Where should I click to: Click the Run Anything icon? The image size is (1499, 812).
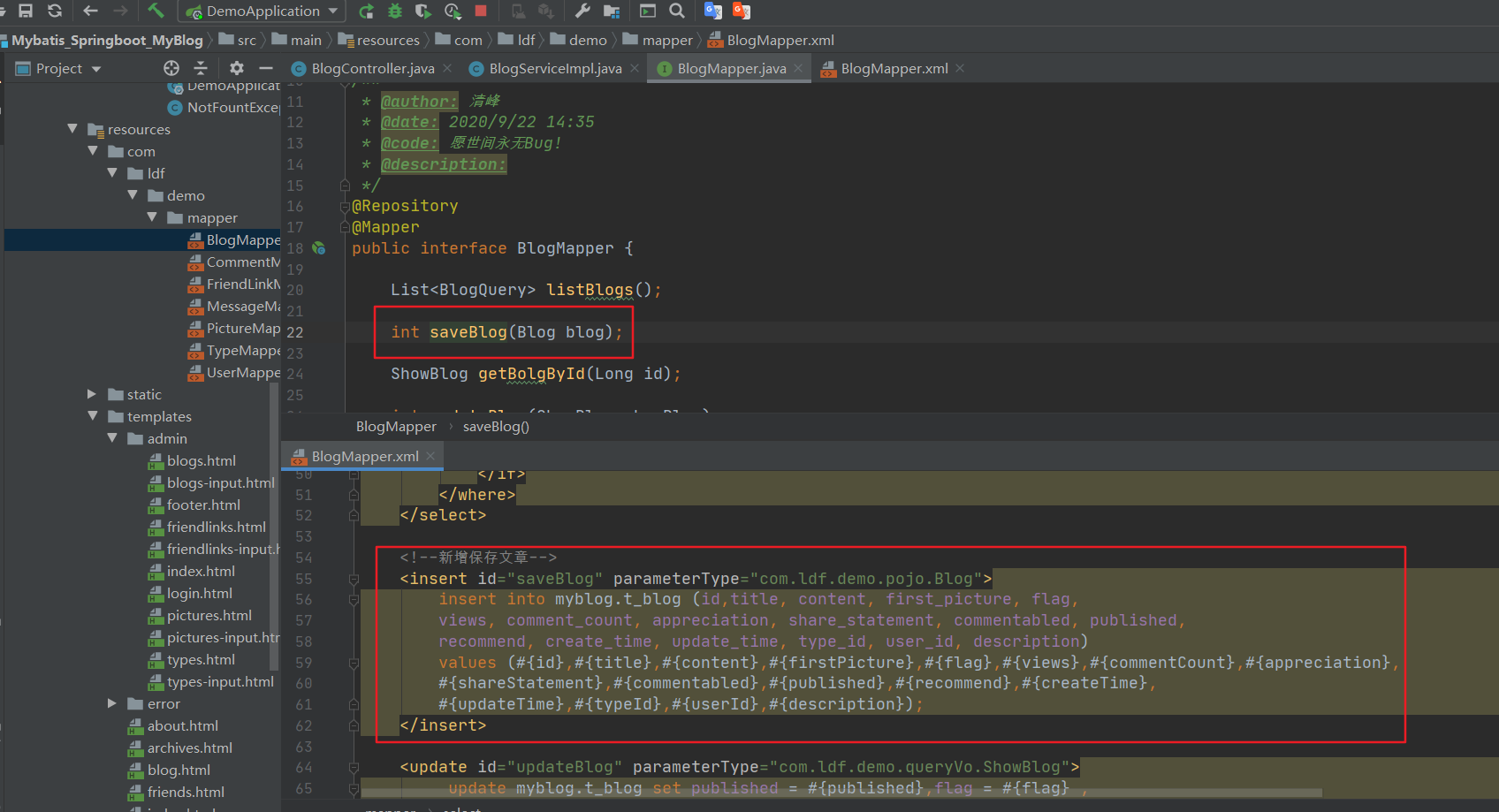(x=648, y=11)
